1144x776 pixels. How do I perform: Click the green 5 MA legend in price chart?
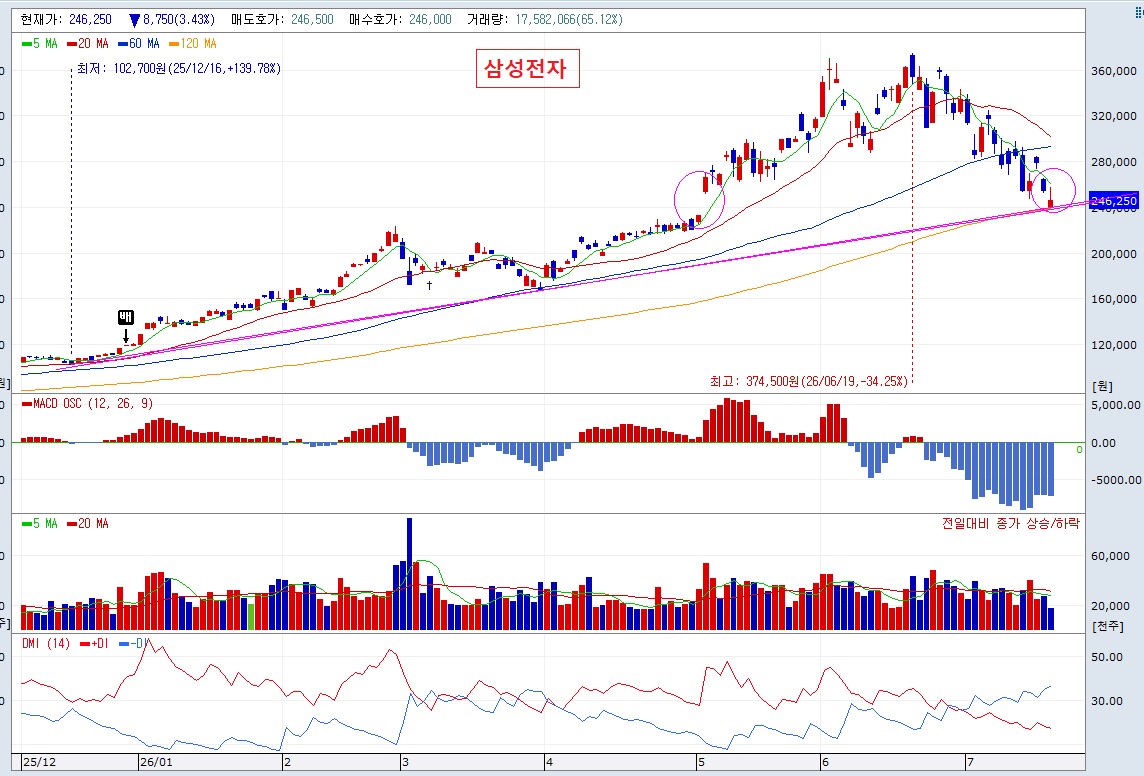pos(39,44)
